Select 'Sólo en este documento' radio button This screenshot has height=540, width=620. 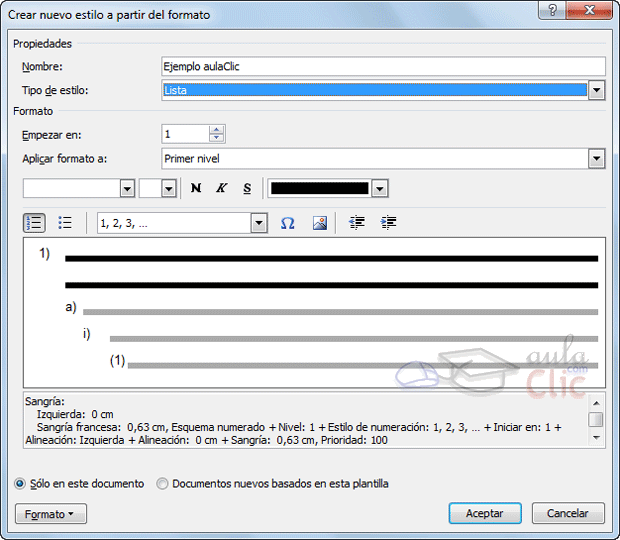point(21,483)
